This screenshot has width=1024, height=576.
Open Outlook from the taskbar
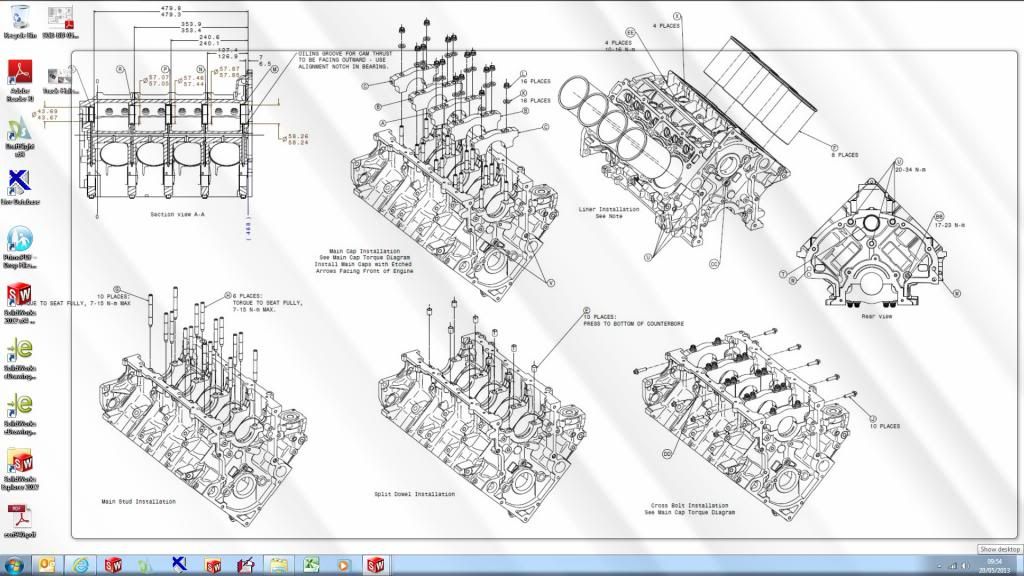[46, 565]
